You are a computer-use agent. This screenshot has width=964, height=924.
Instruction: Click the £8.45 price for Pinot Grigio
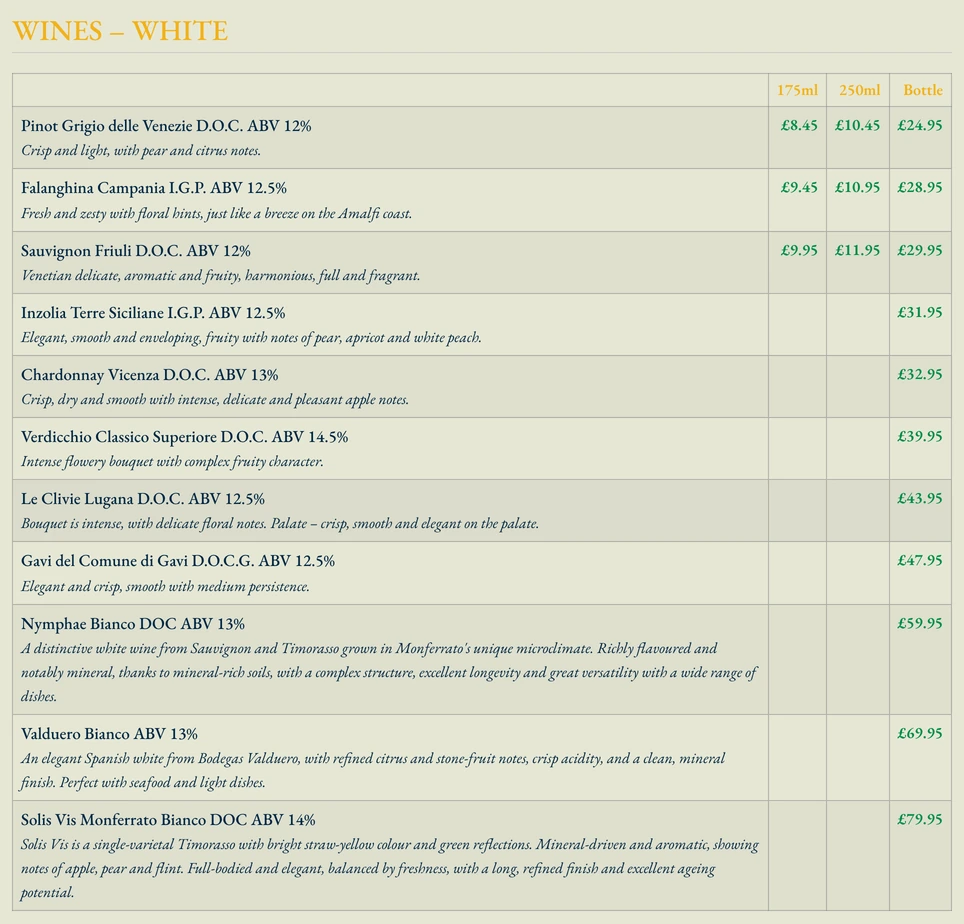(x=799, y=125)
